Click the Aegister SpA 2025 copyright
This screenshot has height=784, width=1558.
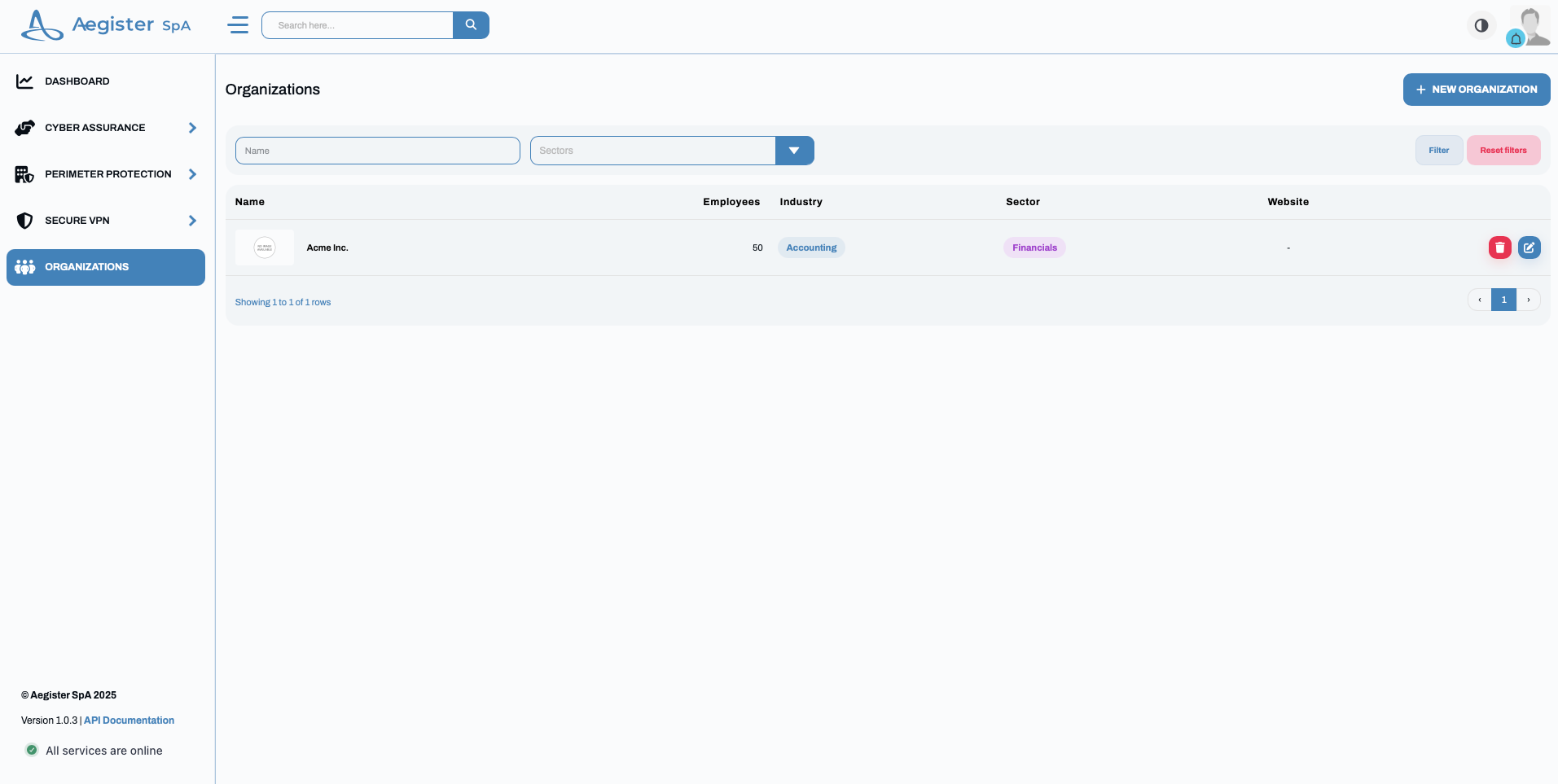(x=68, y=695)
